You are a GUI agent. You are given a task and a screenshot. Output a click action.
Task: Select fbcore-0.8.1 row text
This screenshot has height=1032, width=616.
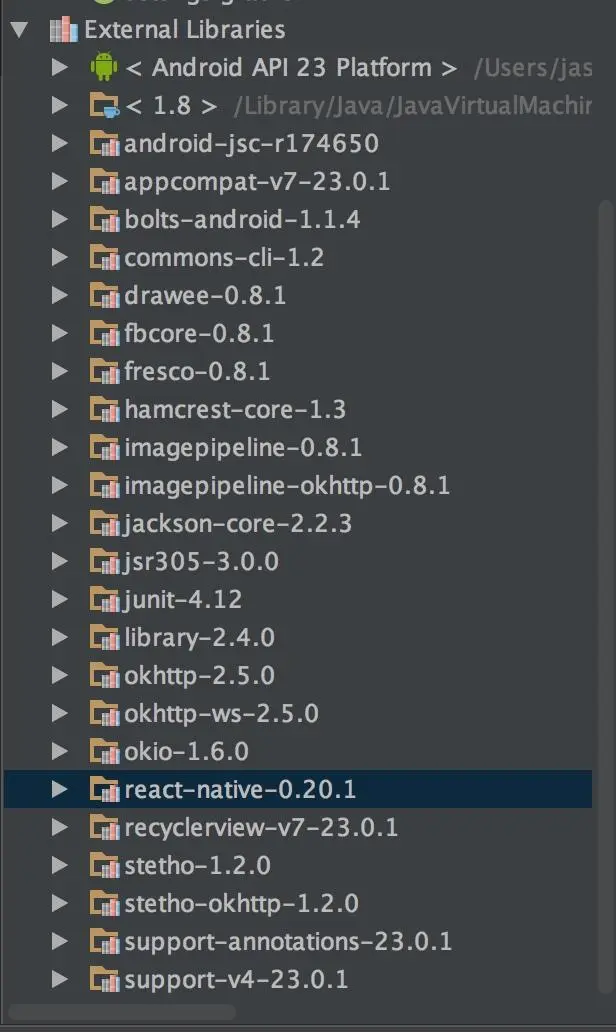pos(199,333)
